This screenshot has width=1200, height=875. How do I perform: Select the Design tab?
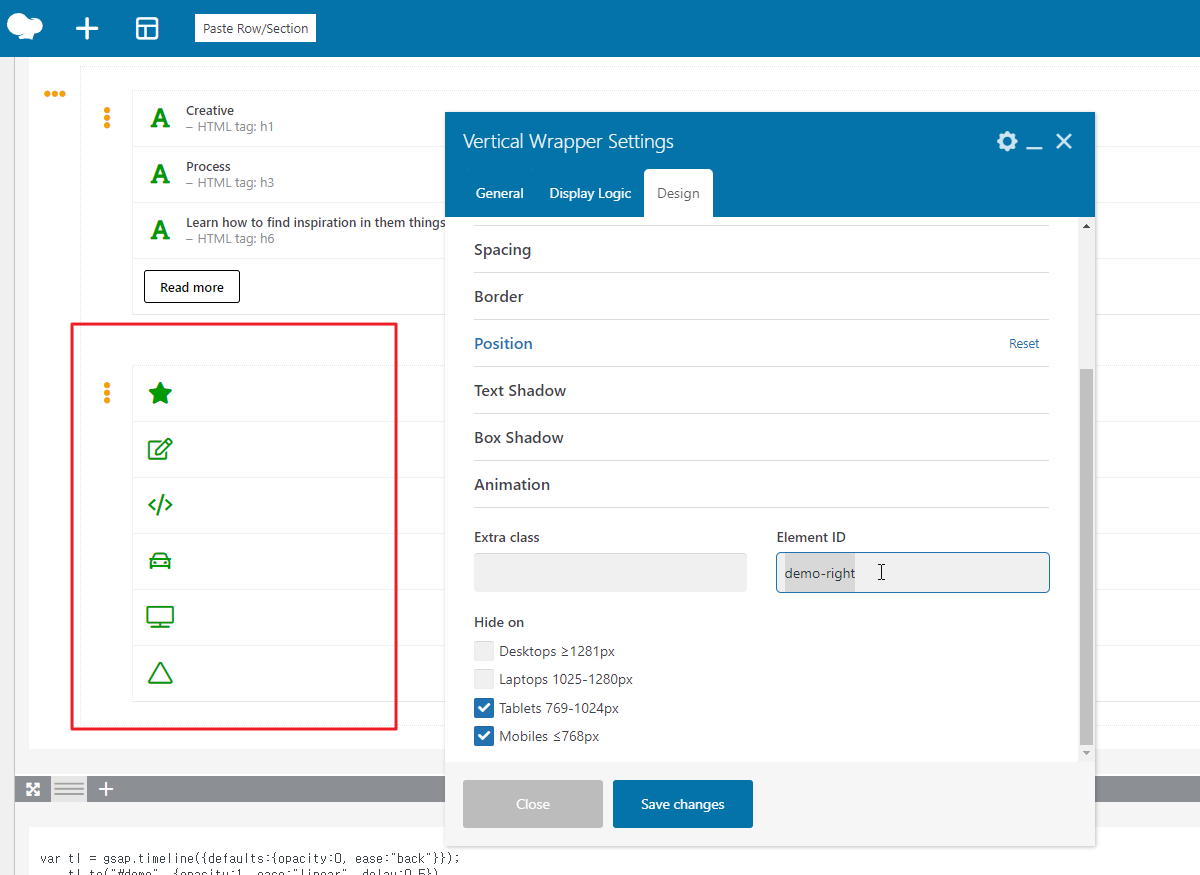(678, 193)
